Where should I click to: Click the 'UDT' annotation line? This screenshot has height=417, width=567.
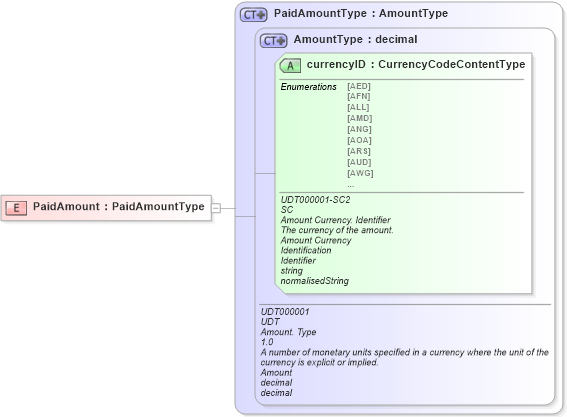(x=270, y=322)
